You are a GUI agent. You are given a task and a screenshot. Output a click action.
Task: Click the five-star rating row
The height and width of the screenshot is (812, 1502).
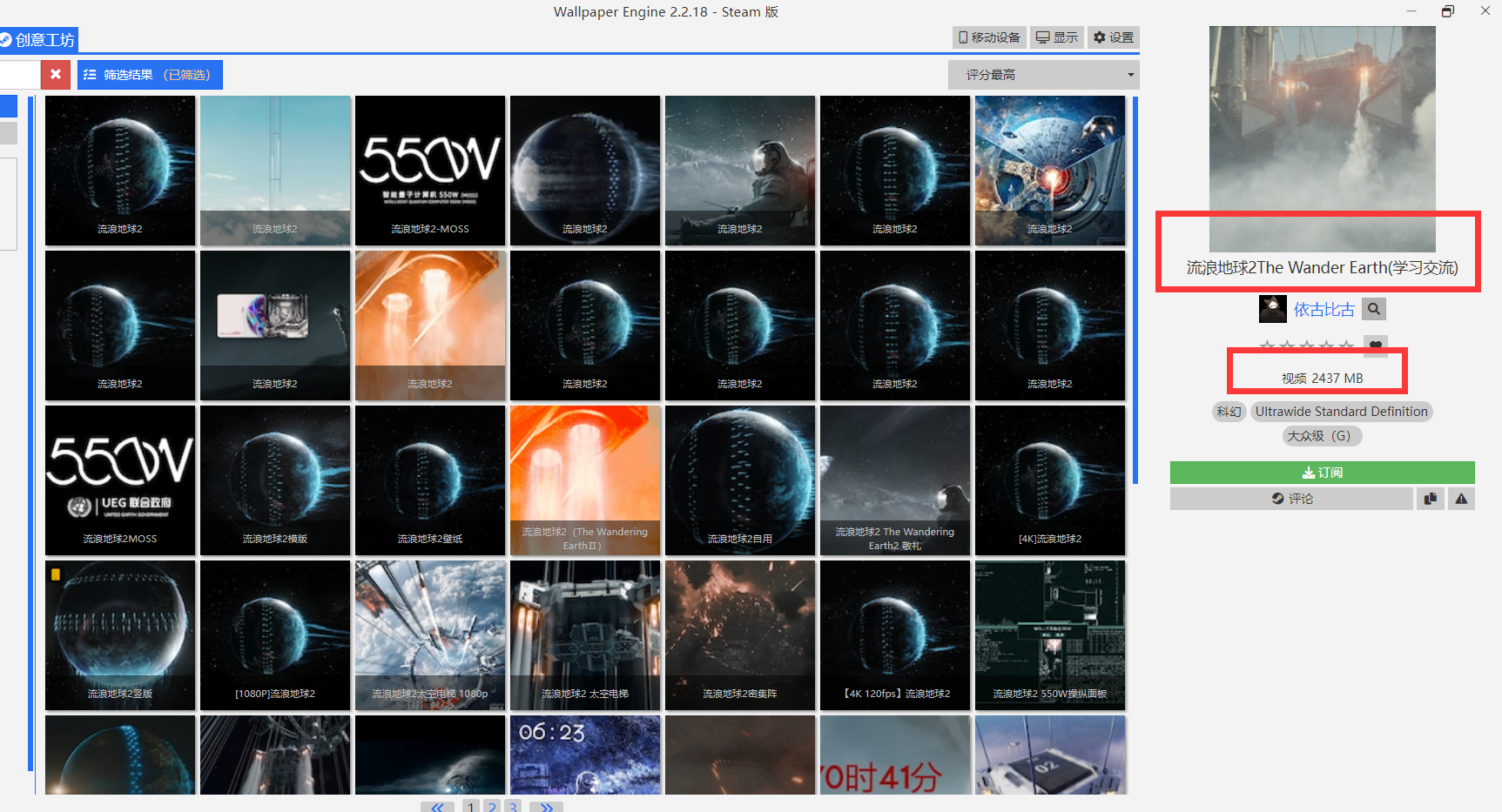[1306, 346]
